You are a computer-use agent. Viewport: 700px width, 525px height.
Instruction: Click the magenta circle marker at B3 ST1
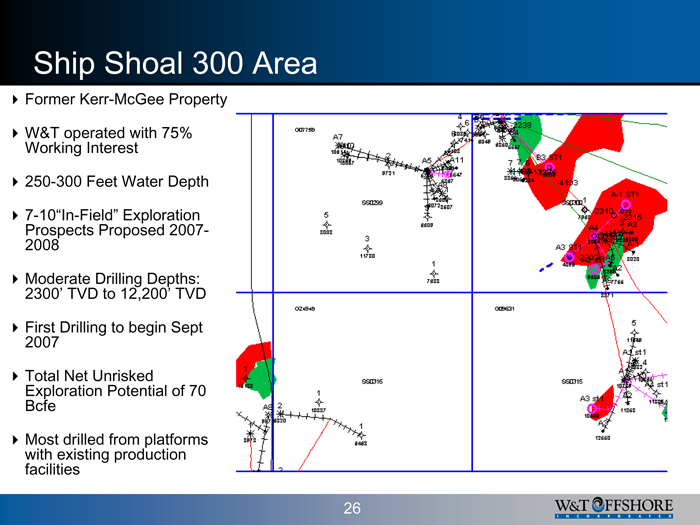point(549,168)
